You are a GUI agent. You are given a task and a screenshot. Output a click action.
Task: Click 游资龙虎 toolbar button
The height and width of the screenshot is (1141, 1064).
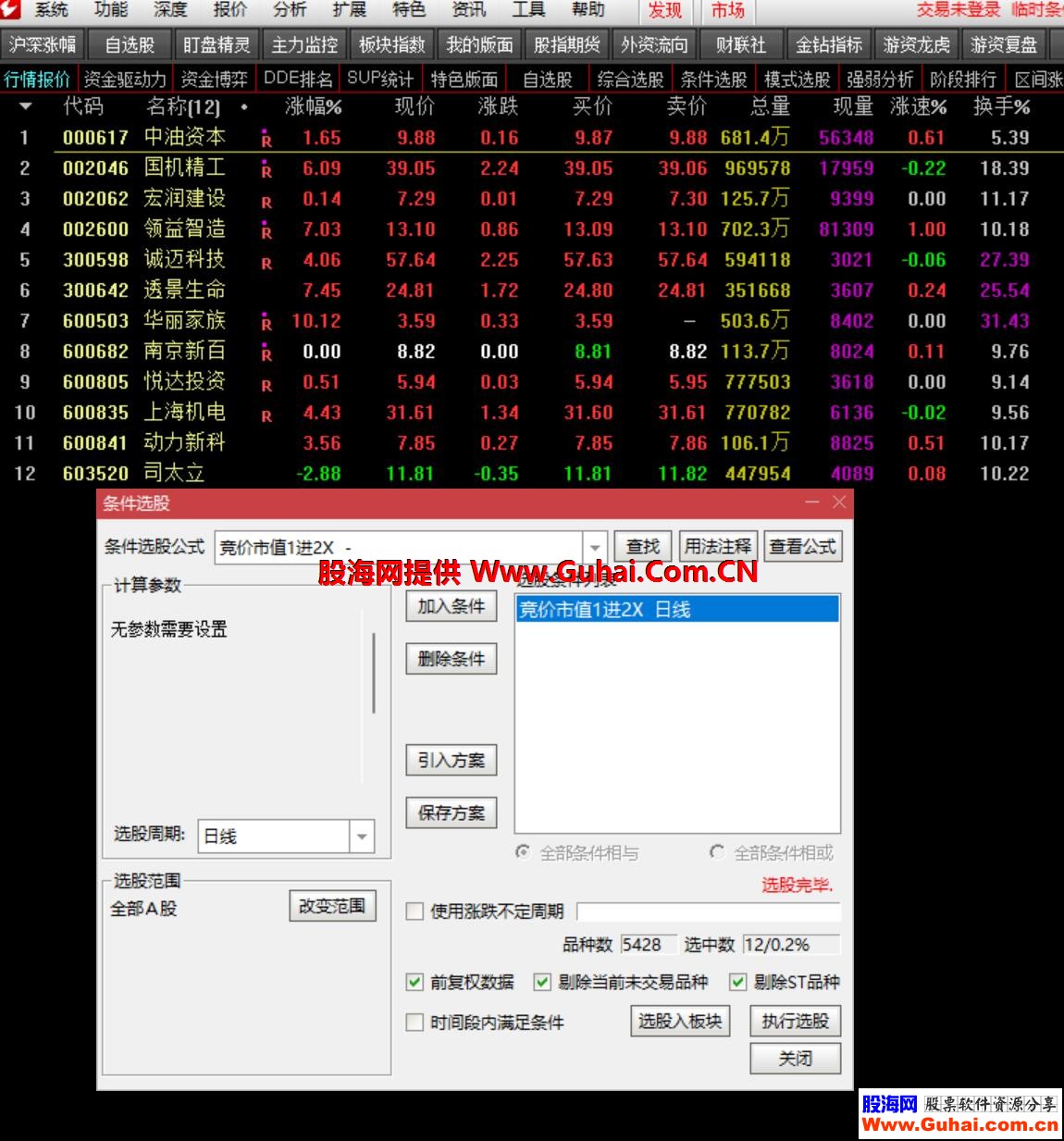point(916,44)
